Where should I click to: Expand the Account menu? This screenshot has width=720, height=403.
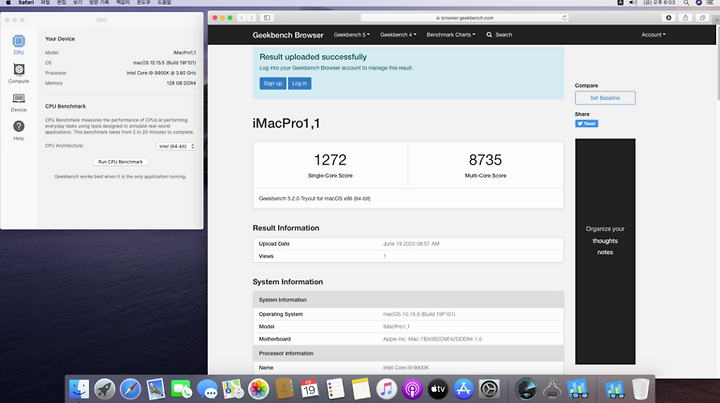(653, 35)
